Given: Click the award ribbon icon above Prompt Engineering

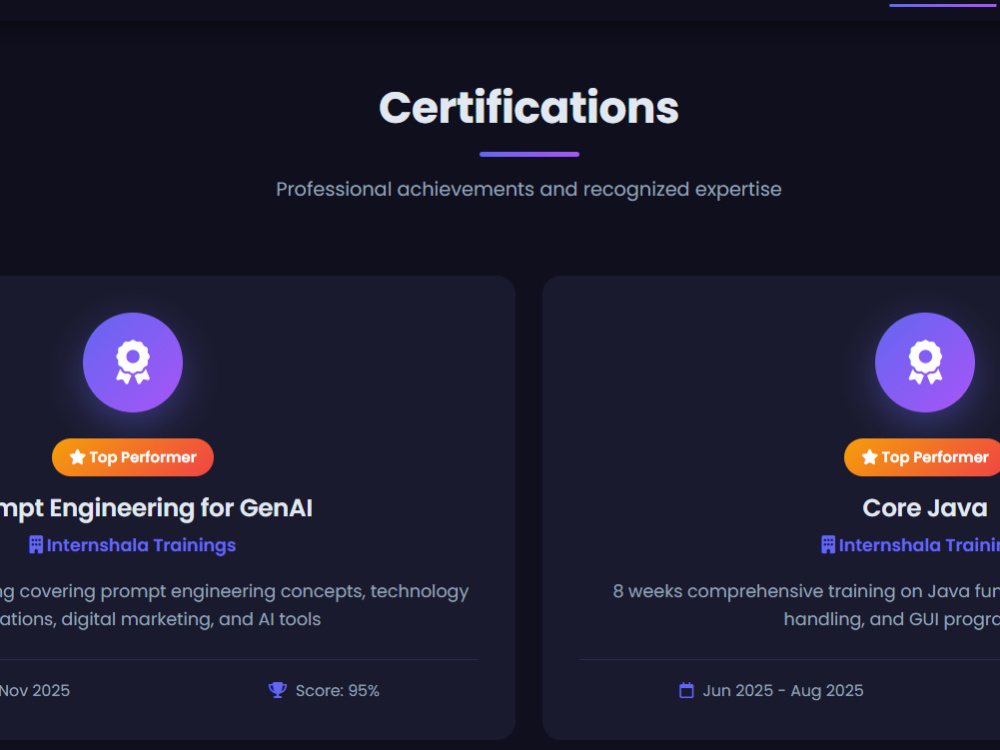Looking at the screenshot, I should [133, 362].
